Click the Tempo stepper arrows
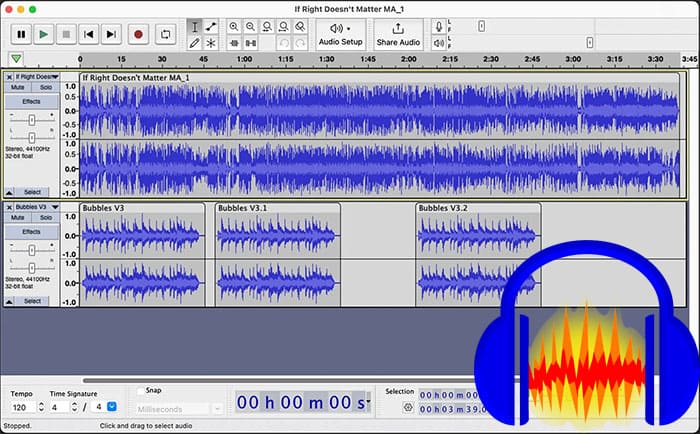700x434 pixels. tap(41, 407)
